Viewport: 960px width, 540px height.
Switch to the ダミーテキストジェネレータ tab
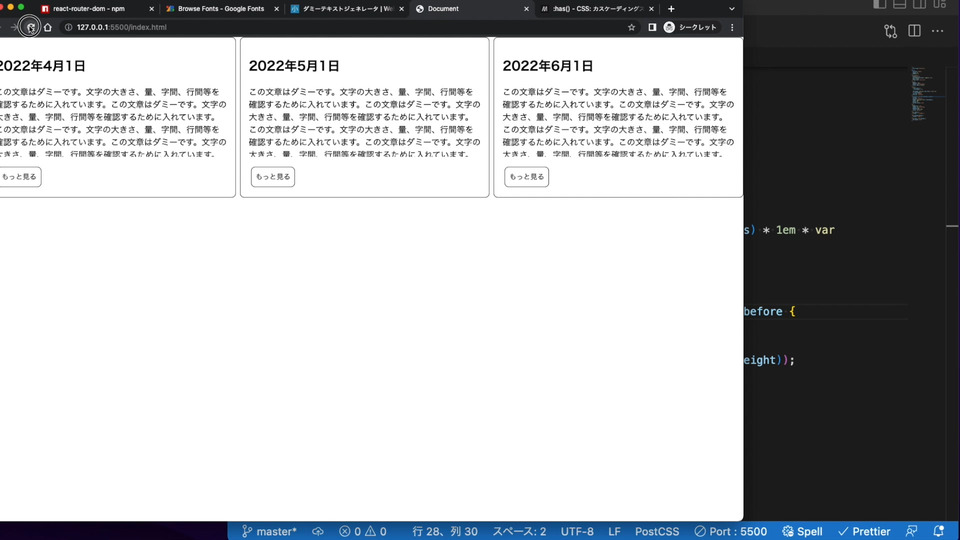(x=347, y=9)
